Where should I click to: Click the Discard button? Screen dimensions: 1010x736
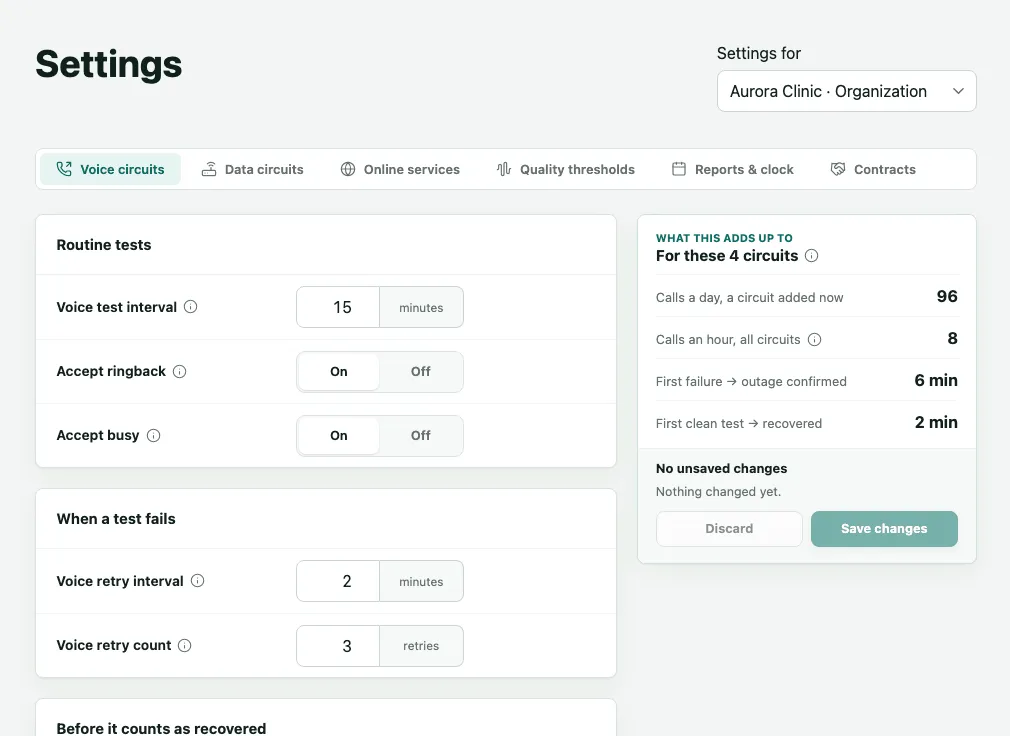click(x=729, y=529)
